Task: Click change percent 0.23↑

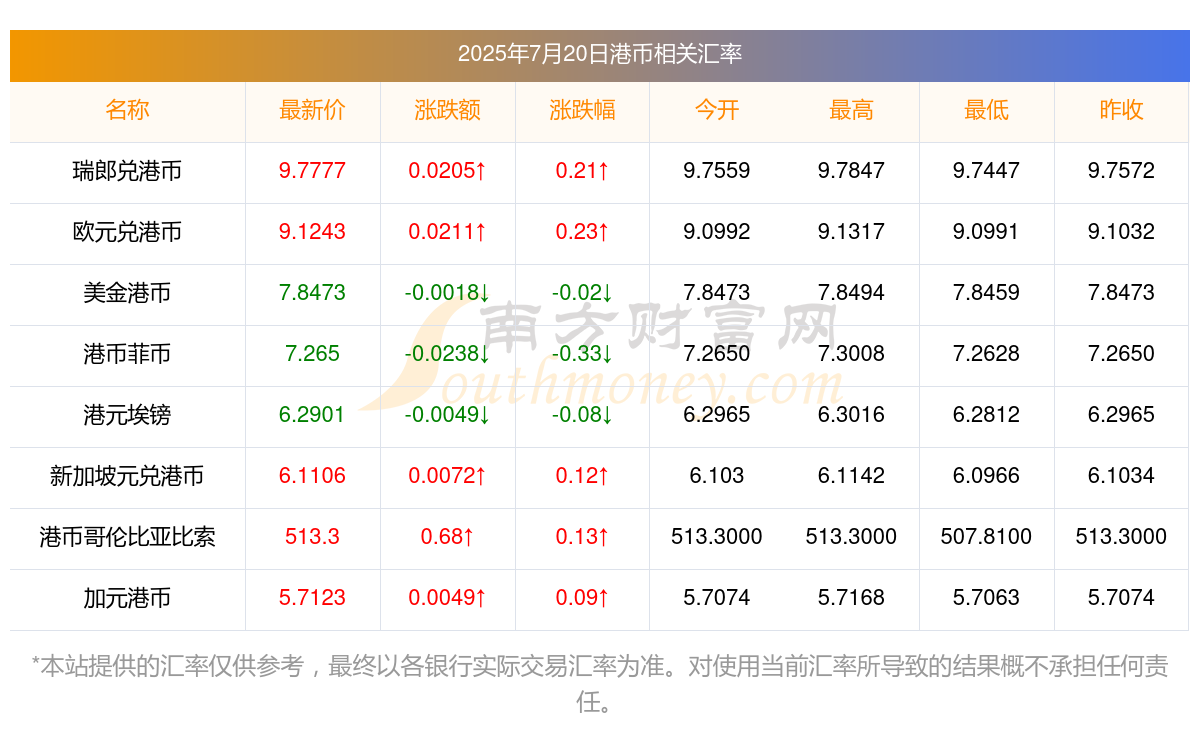Action: pyautogui.click(x=582, y=232)
